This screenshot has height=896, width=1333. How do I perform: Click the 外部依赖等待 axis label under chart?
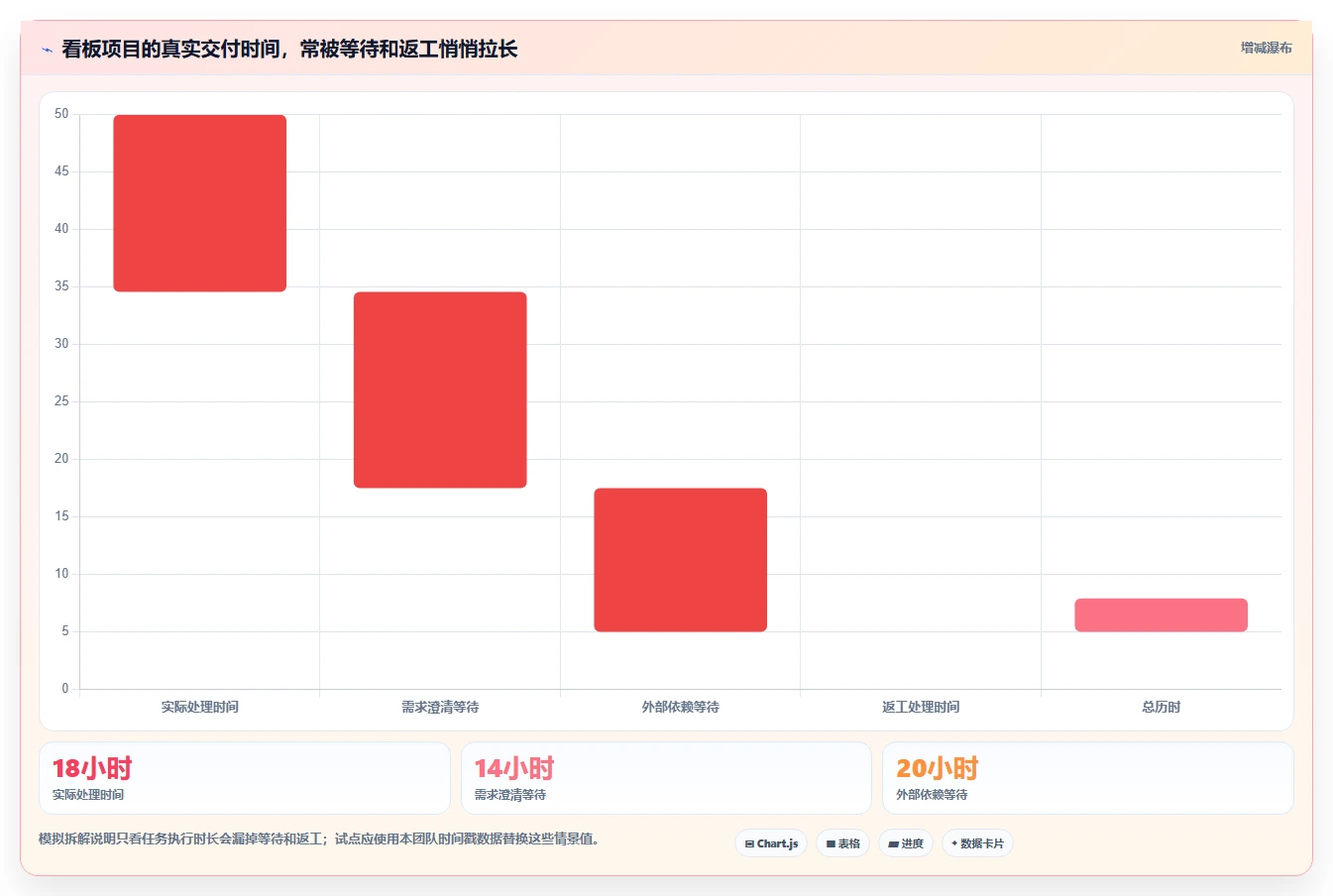(x=681, y=707)
